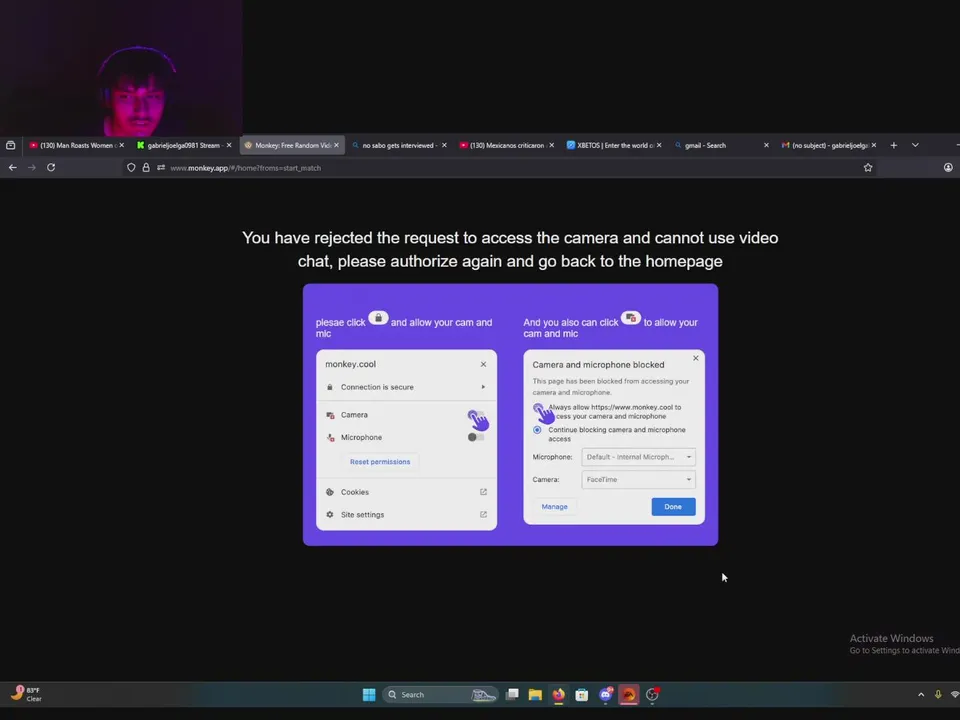Screen dimensions: 960x720
Task: Go back to the previous page
Action: [13, 167]
